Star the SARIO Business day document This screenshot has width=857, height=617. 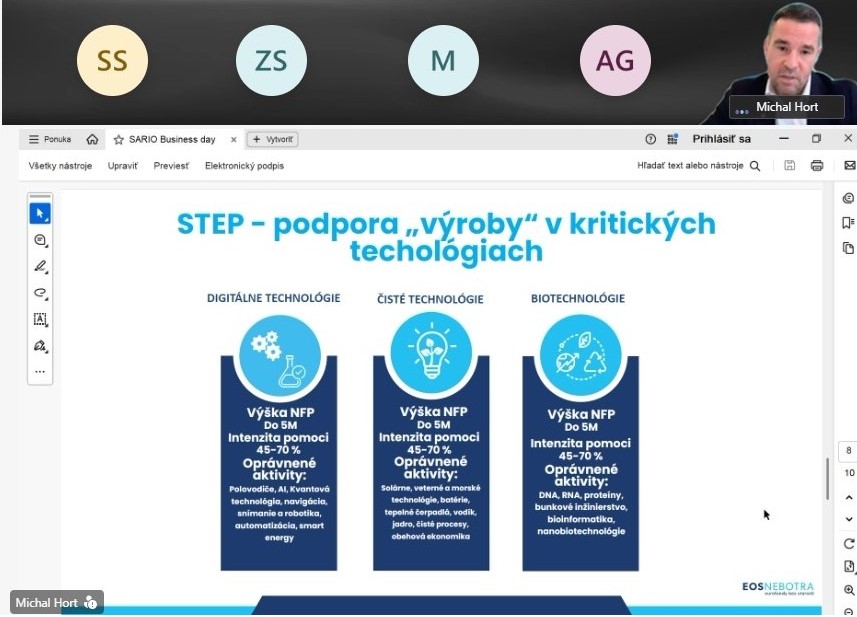coord(119,140)
